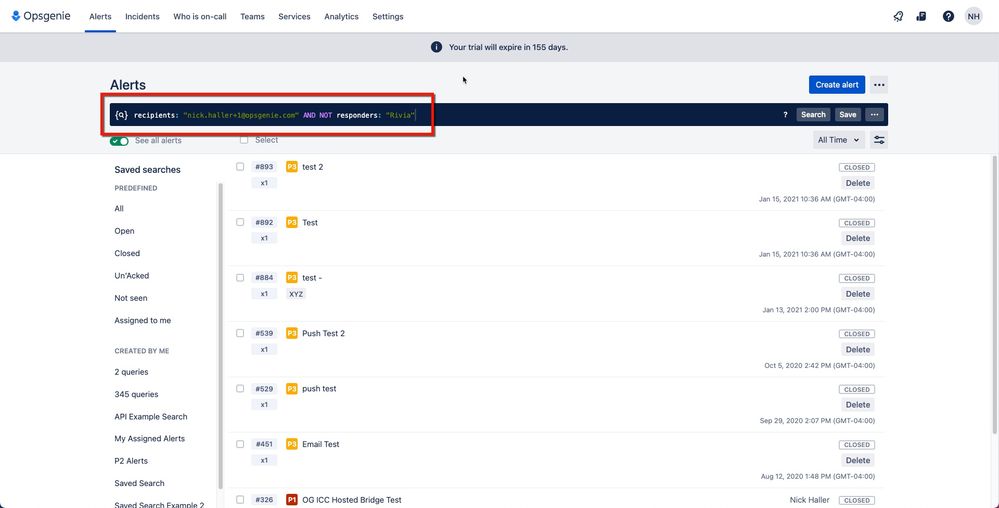Click the Create alert button

tap(837, 85)
